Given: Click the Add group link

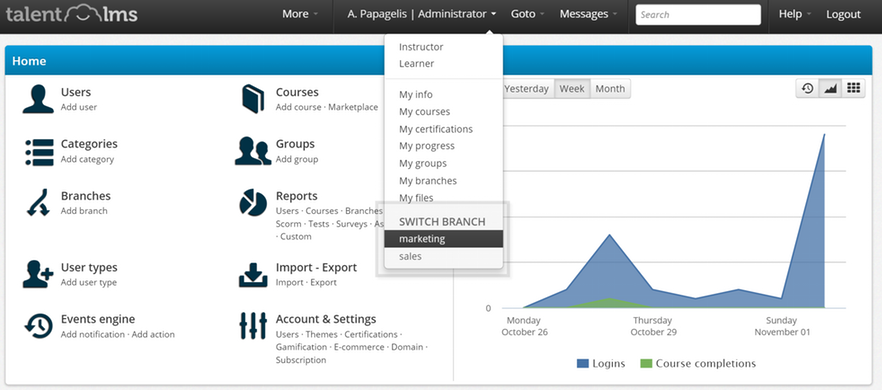Looking at the screenshot, I should 297,159.
